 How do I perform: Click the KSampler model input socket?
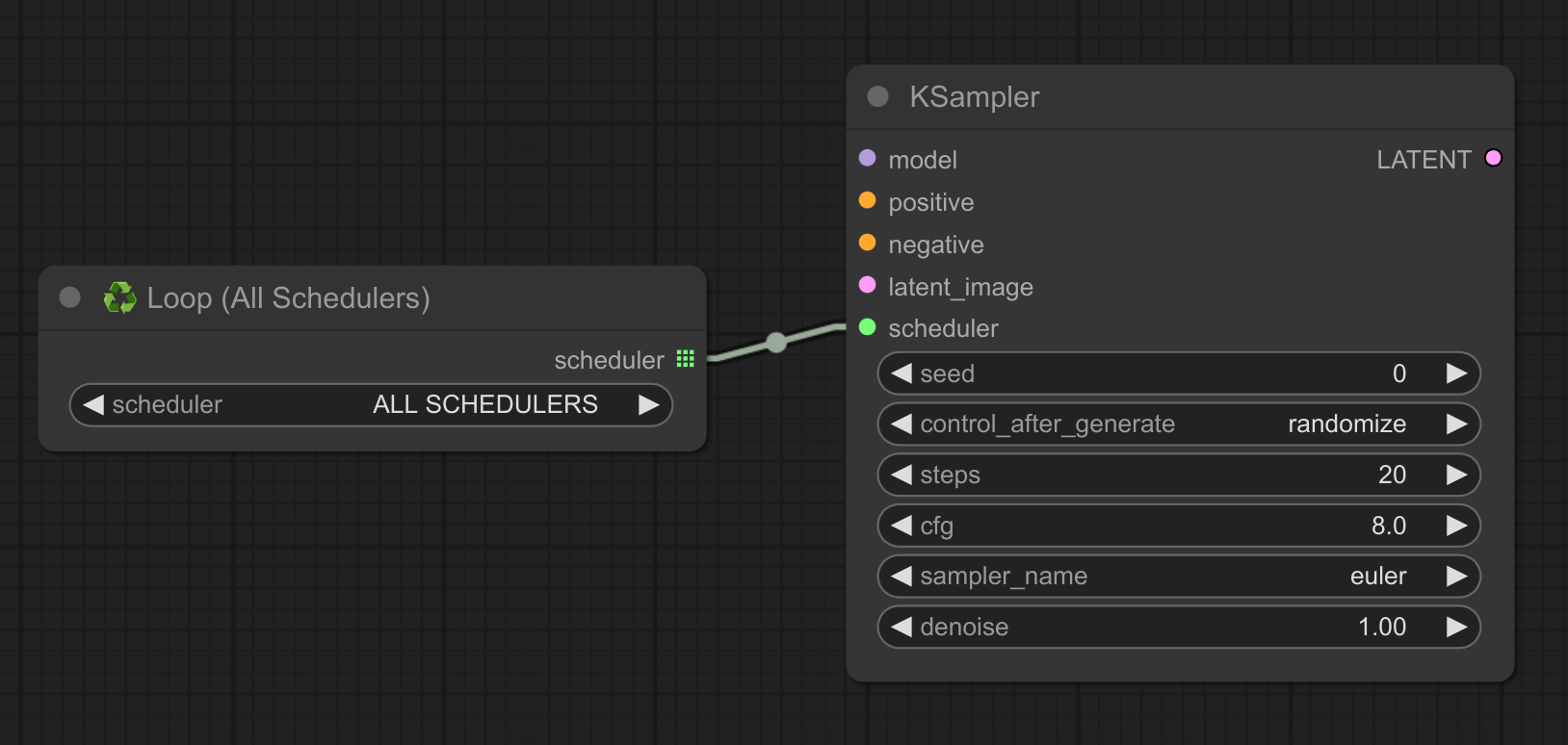click(867, 158)
